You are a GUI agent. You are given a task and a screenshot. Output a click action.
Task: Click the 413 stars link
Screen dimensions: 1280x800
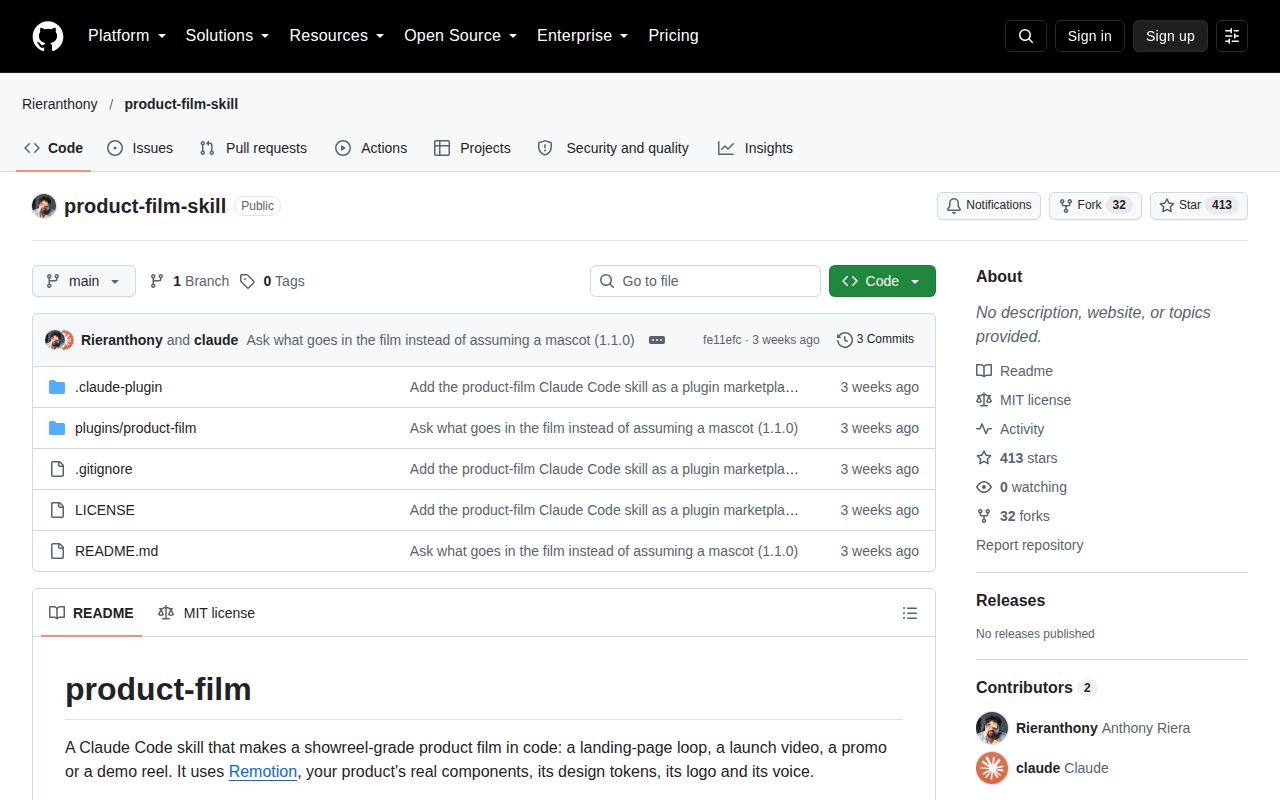click(1016, 458)
